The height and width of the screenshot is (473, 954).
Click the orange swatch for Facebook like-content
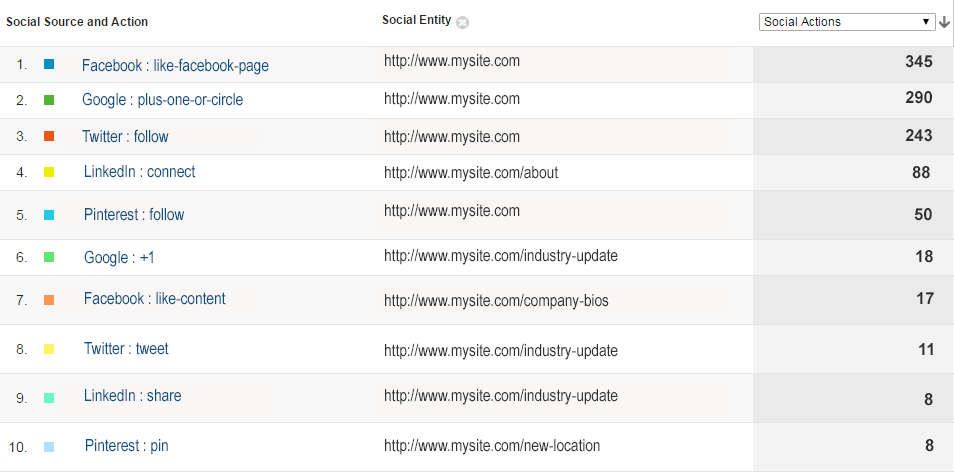pyautogui.click(x=49, y=300)
